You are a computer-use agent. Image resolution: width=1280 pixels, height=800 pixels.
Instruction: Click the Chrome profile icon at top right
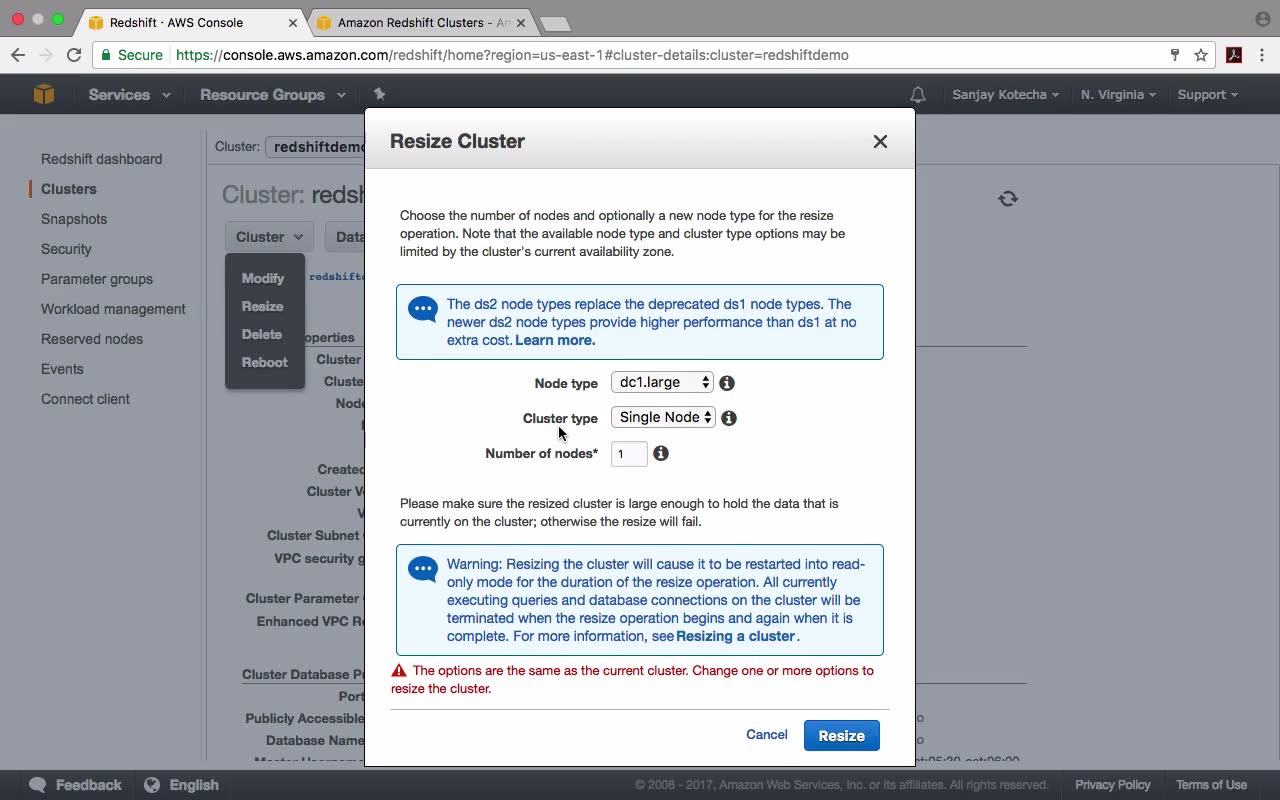click(x=1262, y=19)
